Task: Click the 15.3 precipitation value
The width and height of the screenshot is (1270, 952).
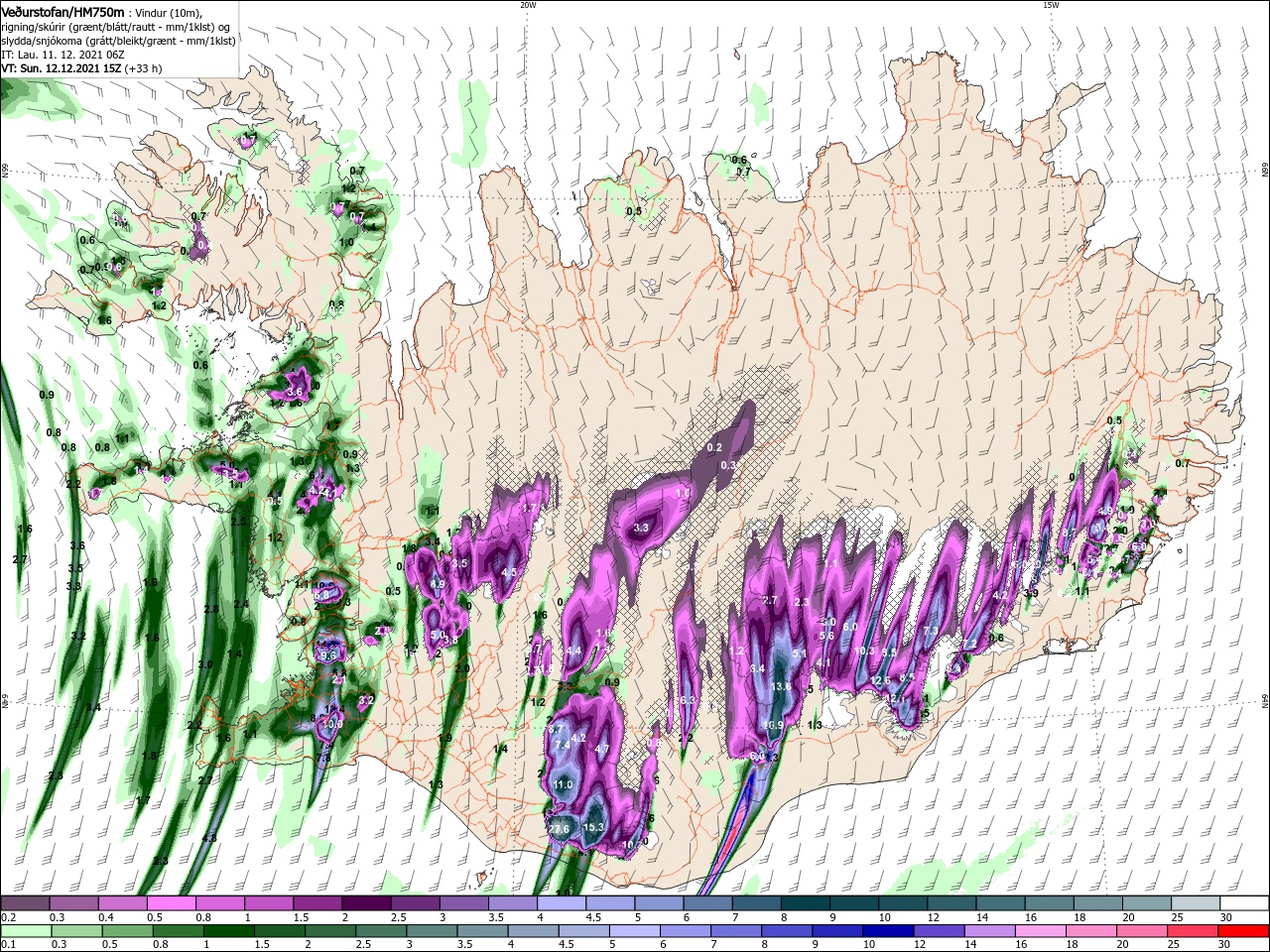Action: click(593, 827)
